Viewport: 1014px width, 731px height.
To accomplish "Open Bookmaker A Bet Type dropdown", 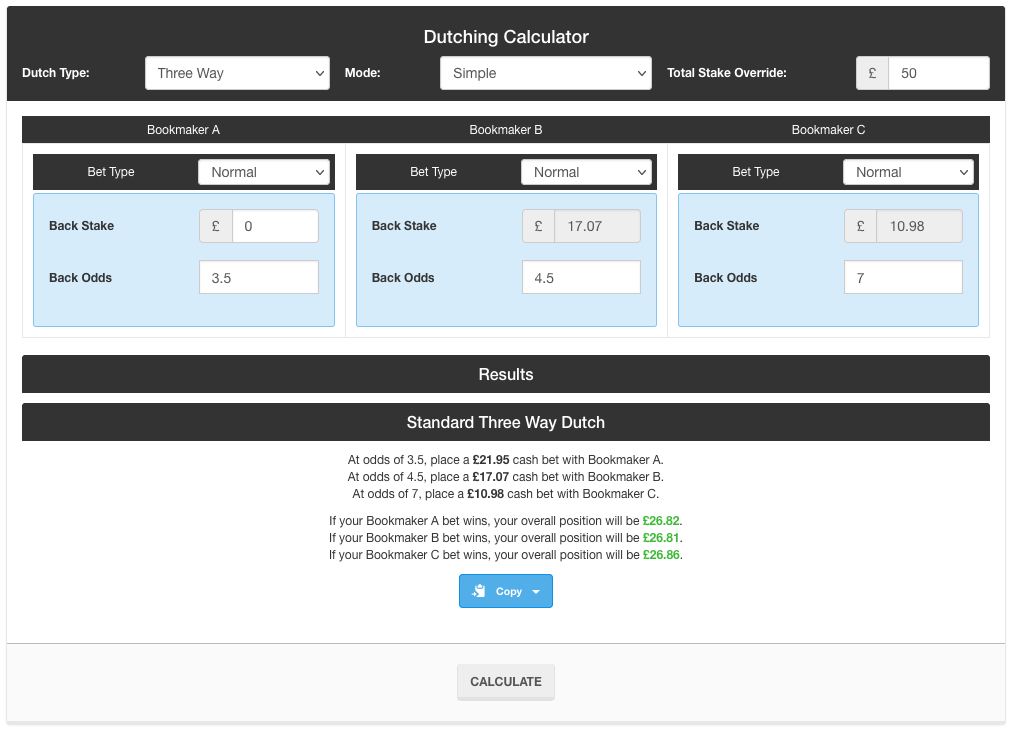I will (x=264, y=172).
